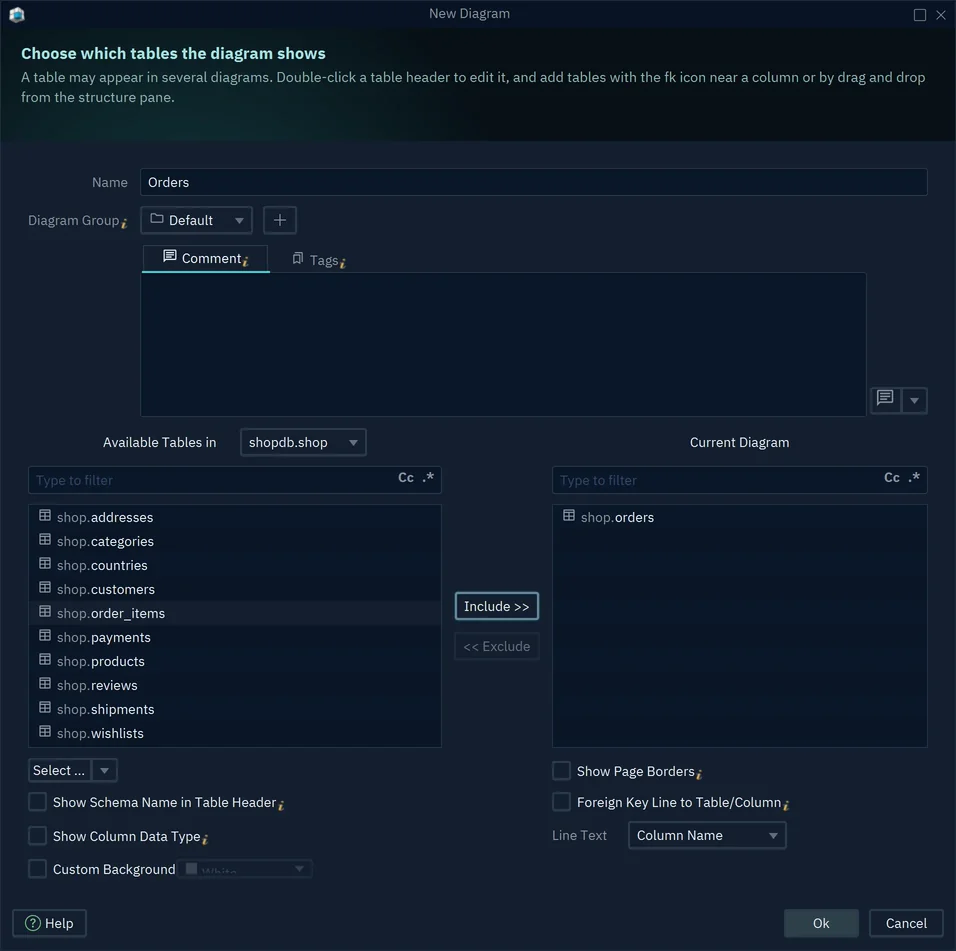Viewport: 956px width, 951px height.
Task: Select shop.customers in available tables
Action: coord(235,589)
